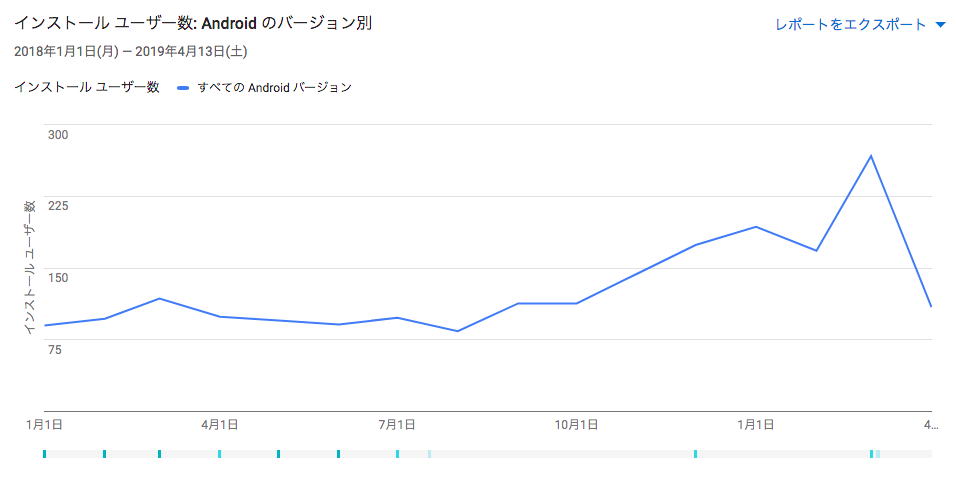Click the chart line's lowest dip after 7月1日

pyautogui.click(x=457, y=331)
